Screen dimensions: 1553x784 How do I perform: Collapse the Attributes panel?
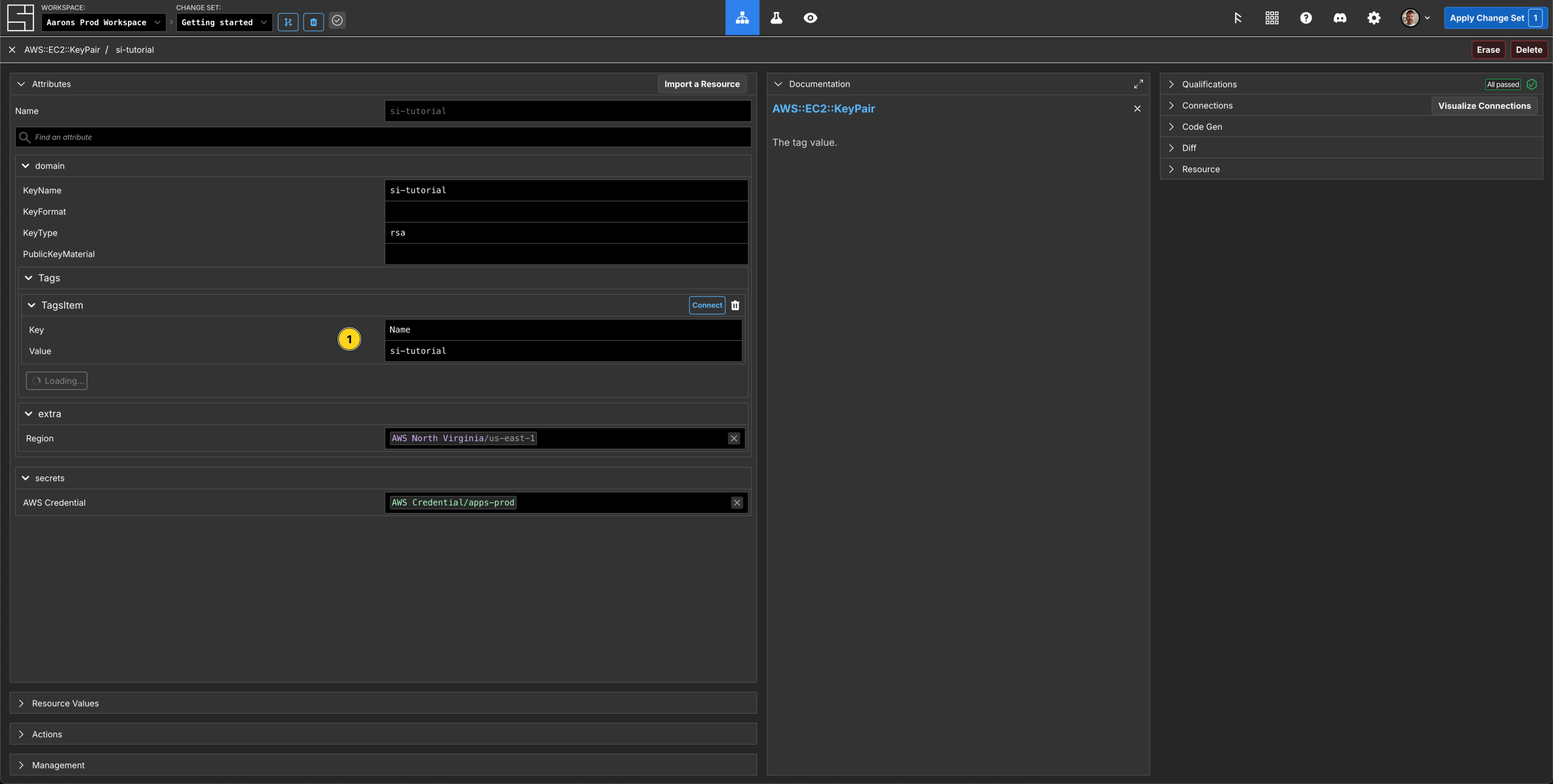point(21,85)
